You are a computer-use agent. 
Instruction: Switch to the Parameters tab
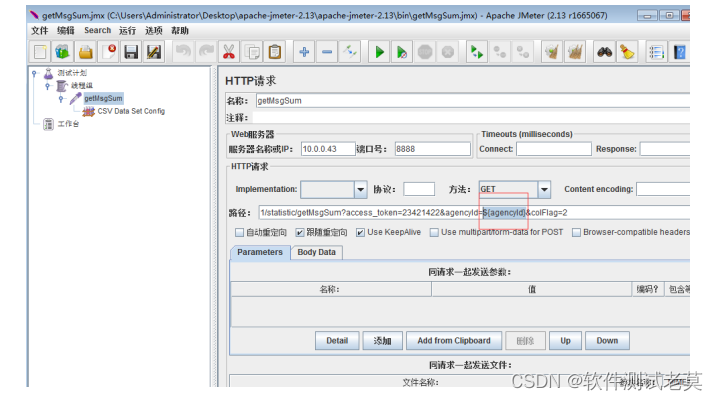point(260,252)
